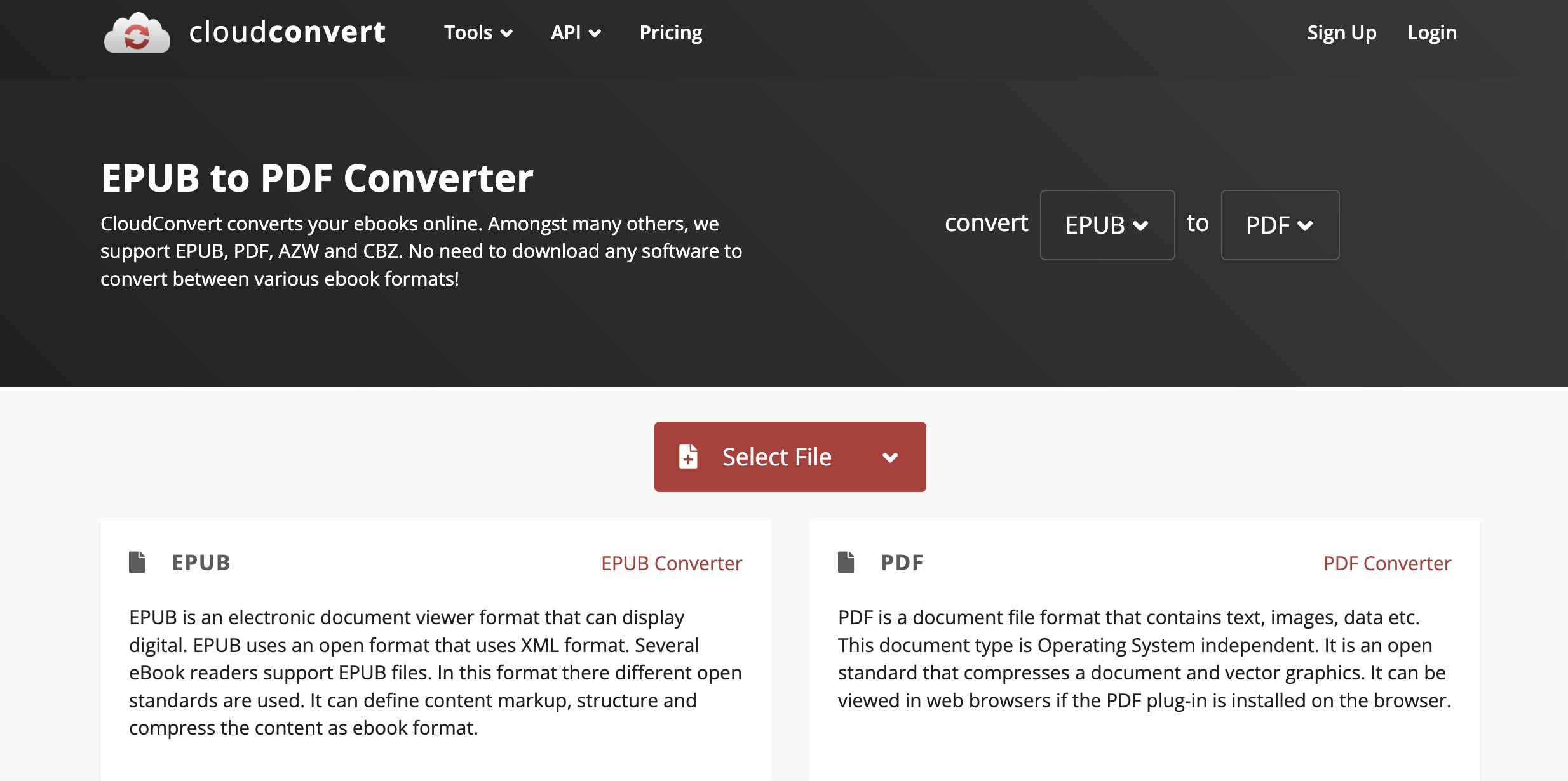
Task: Click the EPUB card title
Action: pos(201,563)
